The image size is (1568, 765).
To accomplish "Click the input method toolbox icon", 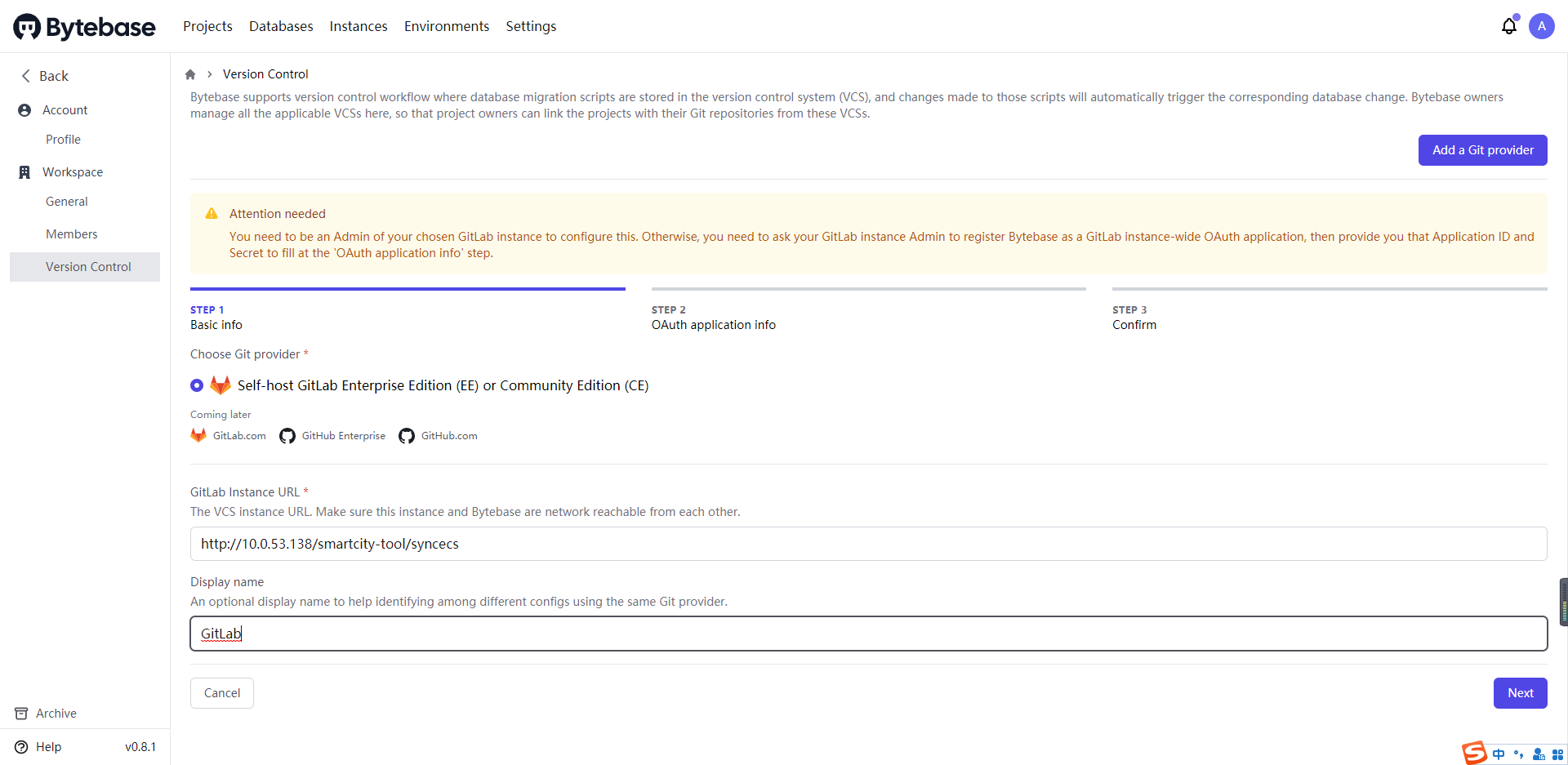I will click(1557, 754).
